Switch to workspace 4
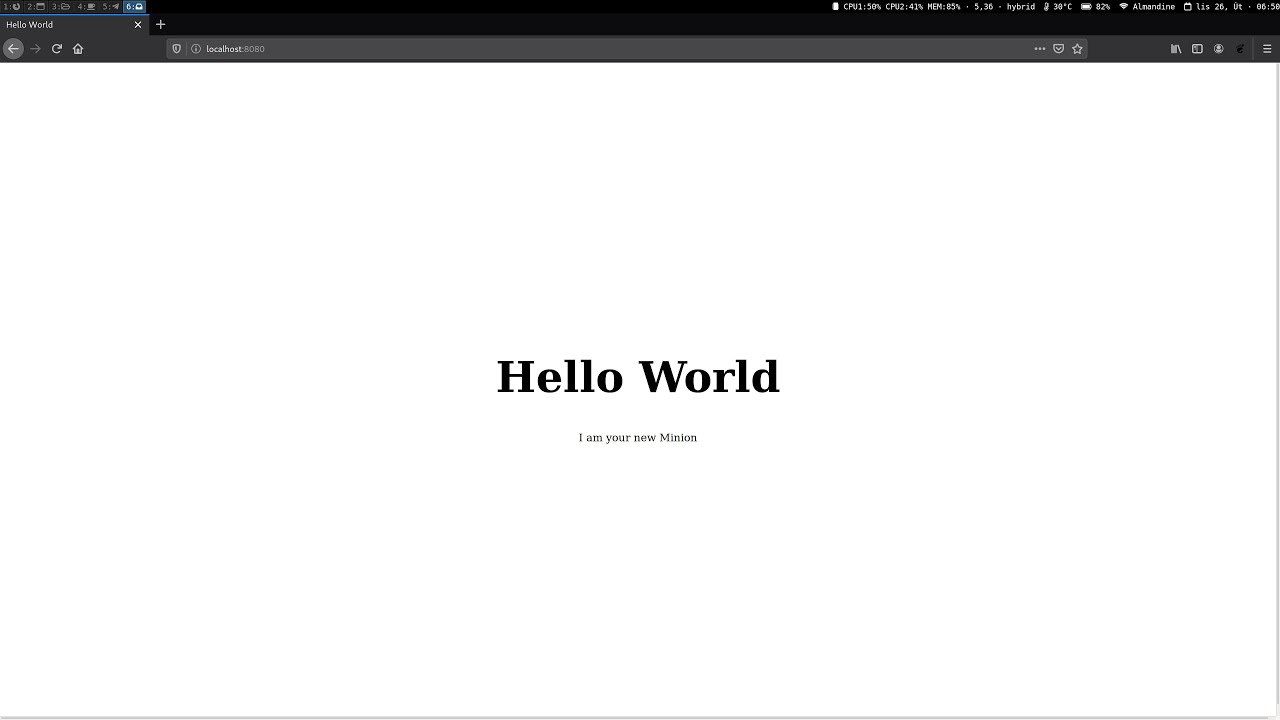The height and width of the screenshot is (720, 1280). coord(86,6)
